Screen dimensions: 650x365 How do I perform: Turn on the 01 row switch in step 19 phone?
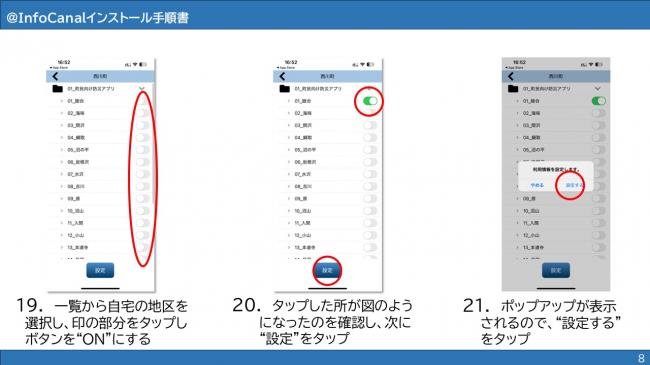[143, 101]
